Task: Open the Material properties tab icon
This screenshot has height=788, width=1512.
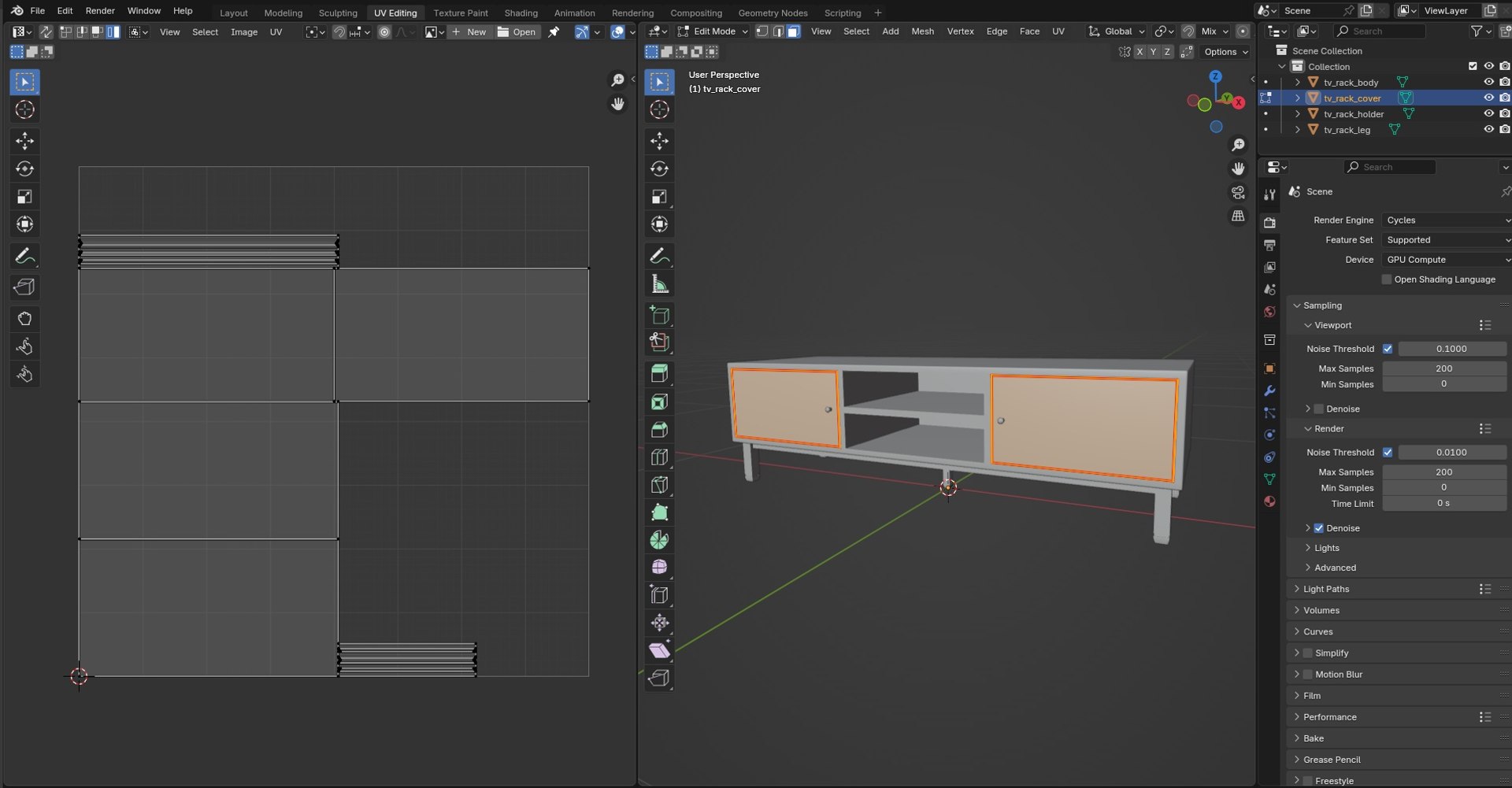Action: coord(1269,501)
